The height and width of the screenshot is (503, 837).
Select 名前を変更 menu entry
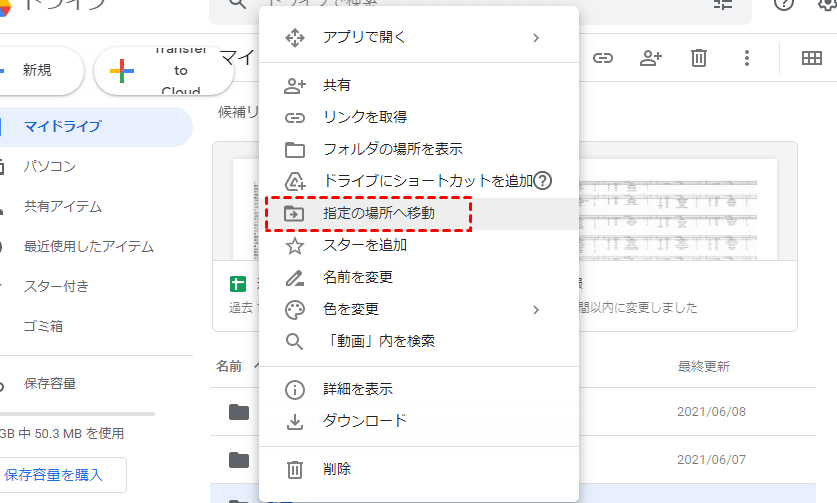click(419, 277)
